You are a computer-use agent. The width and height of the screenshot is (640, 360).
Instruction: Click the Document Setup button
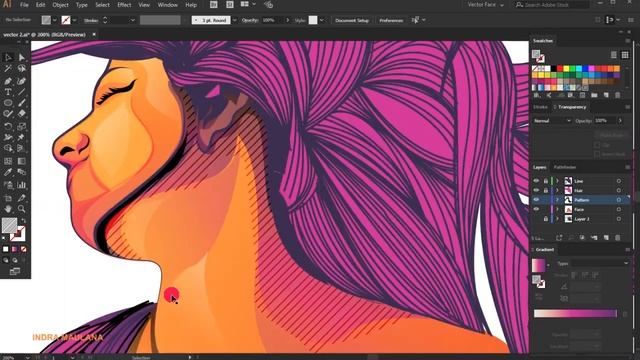point(352,20)
